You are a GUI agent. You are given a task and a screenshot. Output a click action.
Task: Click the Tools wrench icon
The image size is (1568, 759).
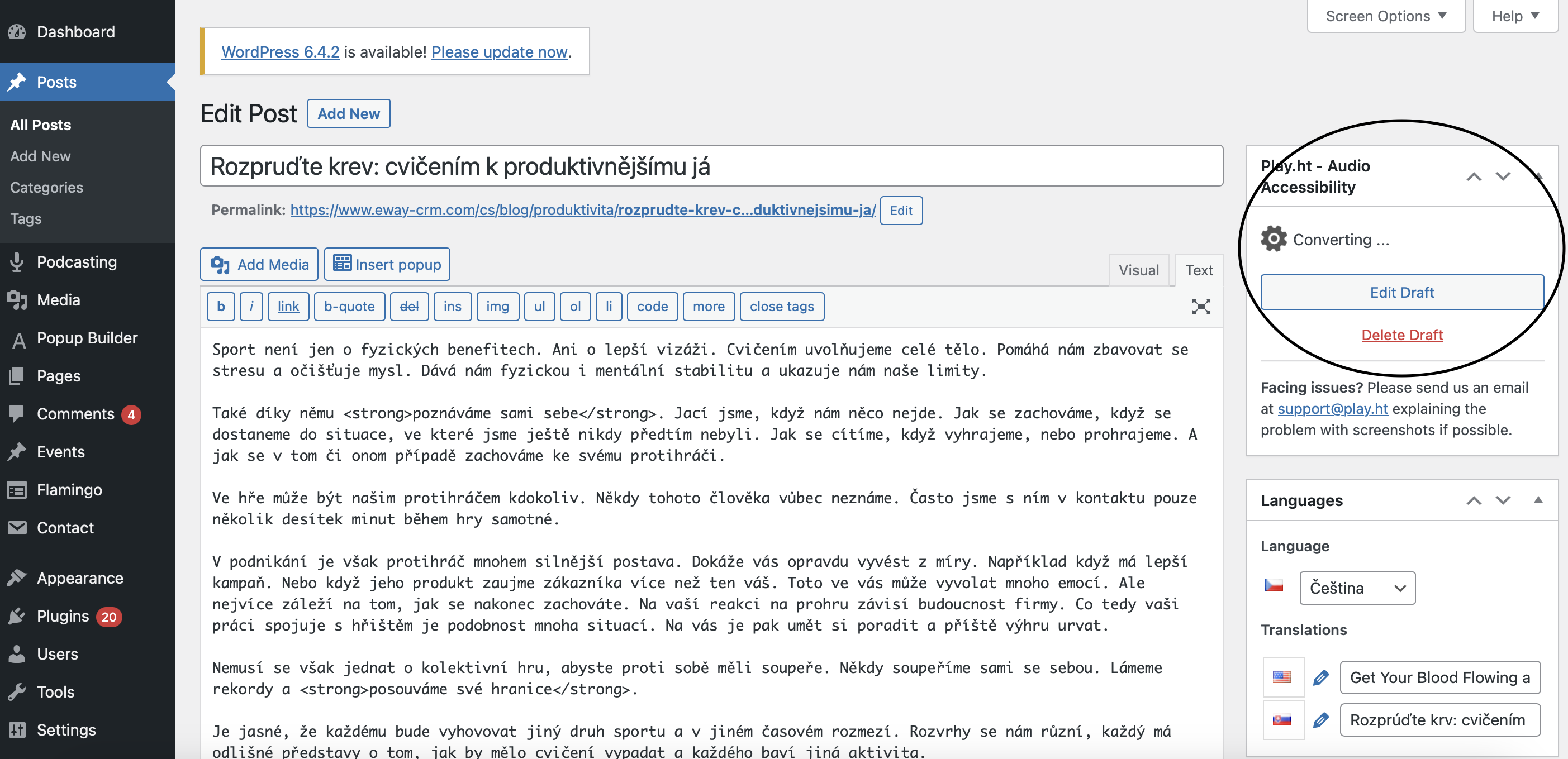[x=17, y=691]
